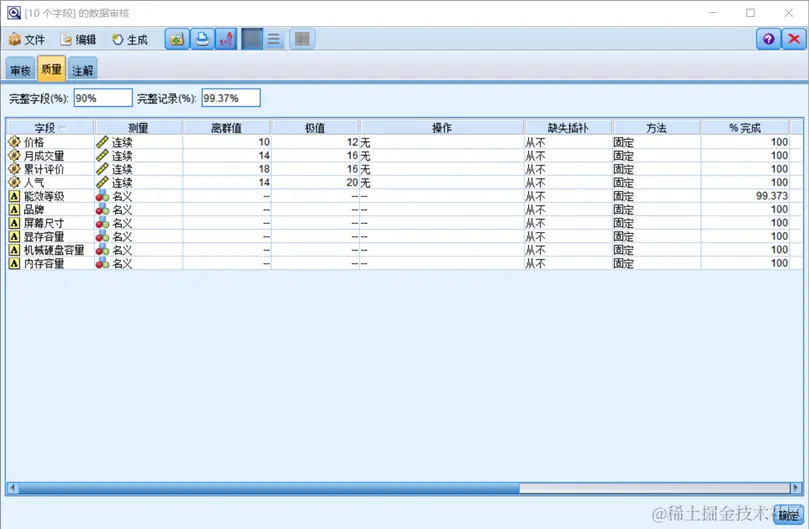809x529 pixels.
Task: Open the 文件 menu
Action: coord(27,39)
